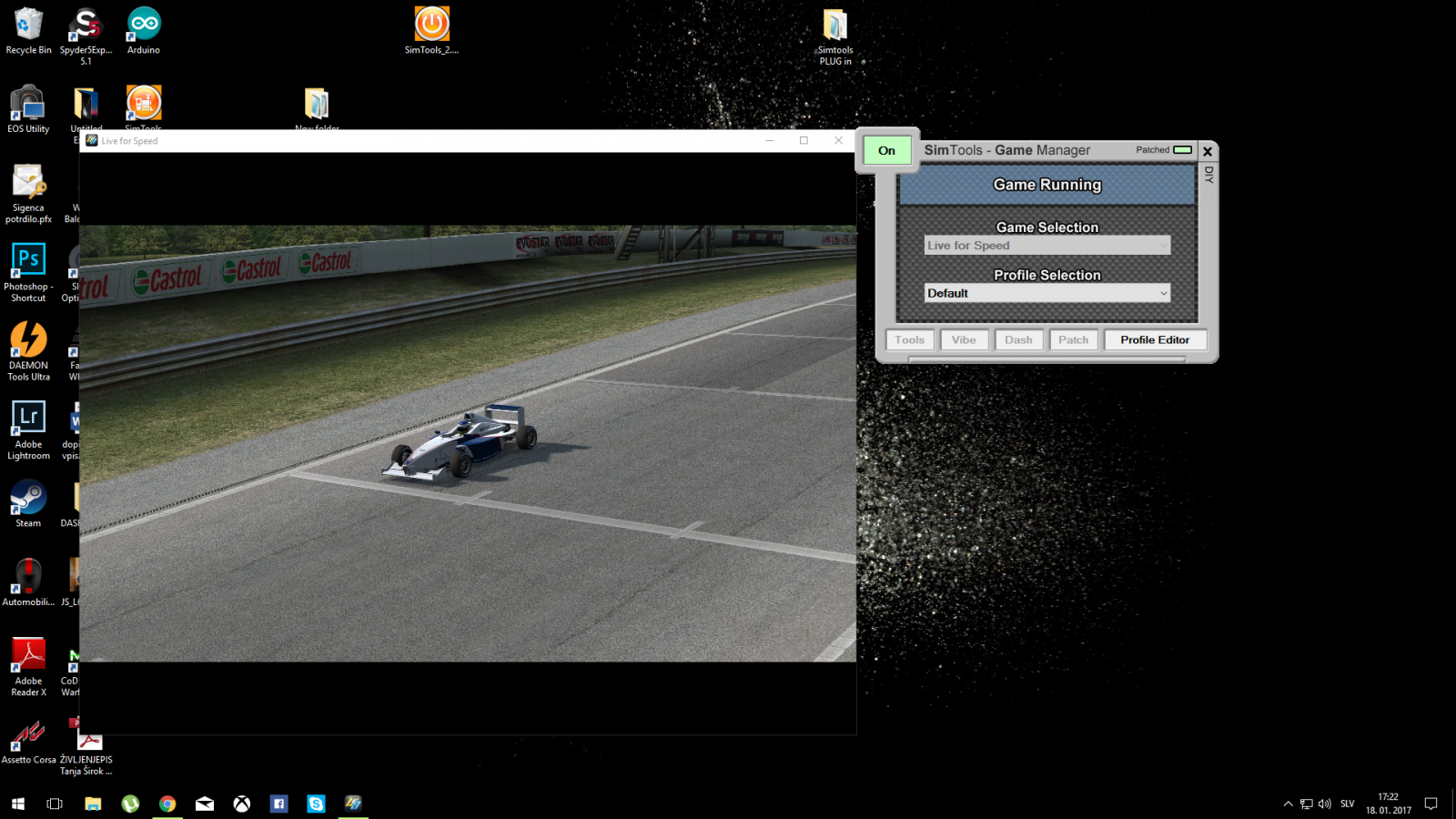
Task: Launch the EOS Utility desktop shortcut
Action: (28, 110)
